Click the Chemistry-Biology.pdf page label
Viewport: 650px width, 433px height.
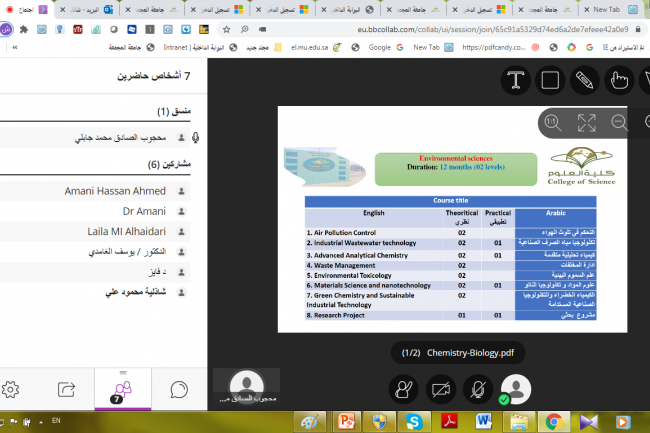tap(458, 353)
